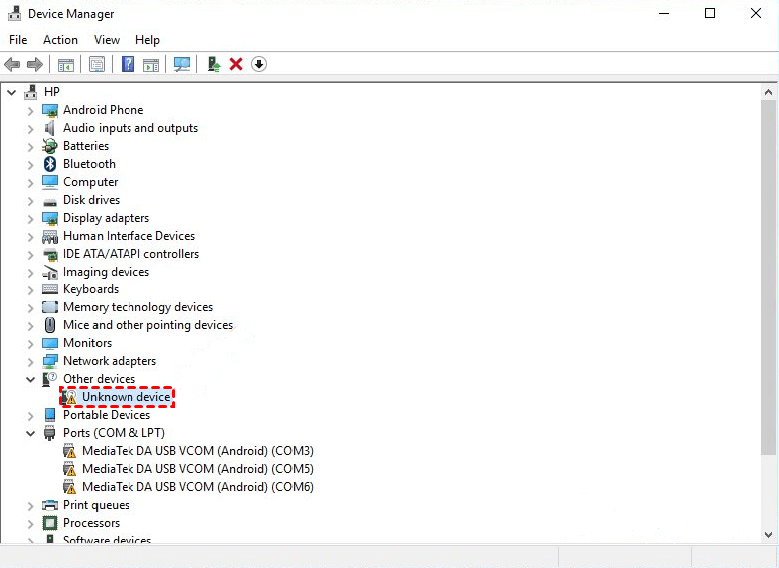
Task: Expand the Computer category
Action: [x=30, y=183]
